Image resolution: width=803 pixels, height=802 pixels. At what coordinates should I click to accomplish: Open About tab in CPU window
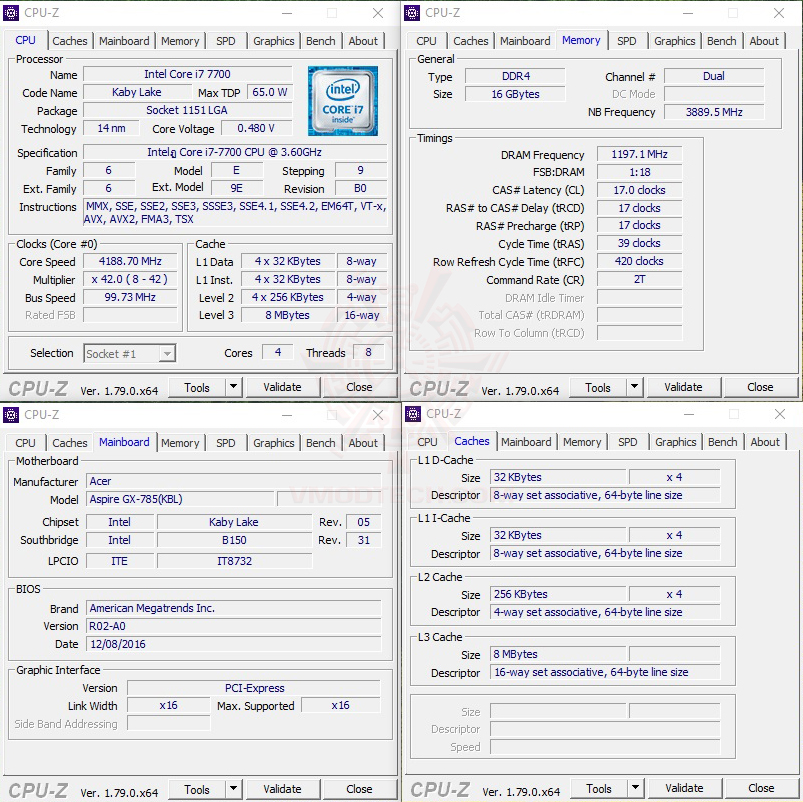pyautogui.click(x=363, y=41)
